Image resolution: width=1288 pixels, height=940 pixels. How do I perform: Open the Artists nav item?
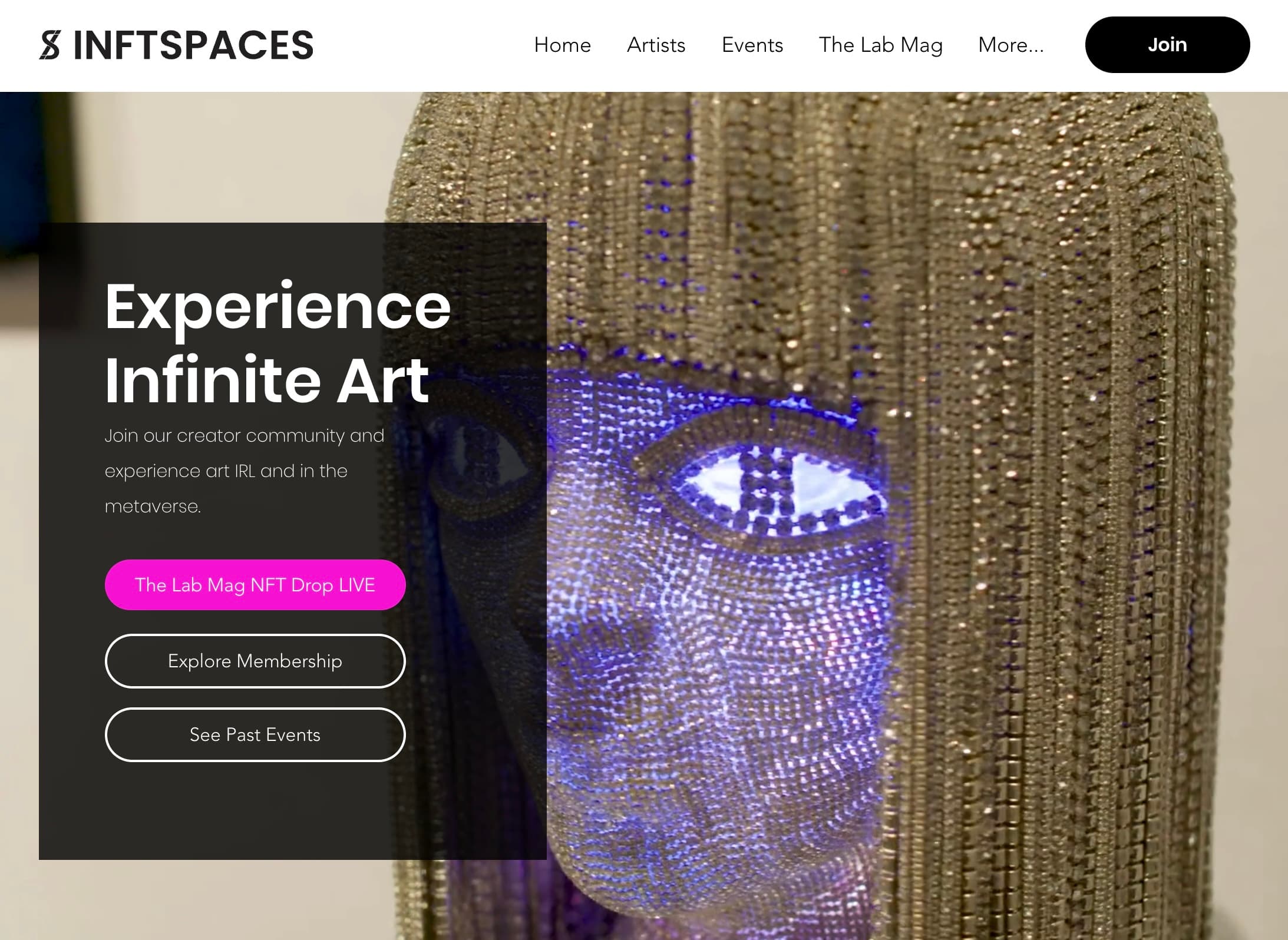coord(656,45)
